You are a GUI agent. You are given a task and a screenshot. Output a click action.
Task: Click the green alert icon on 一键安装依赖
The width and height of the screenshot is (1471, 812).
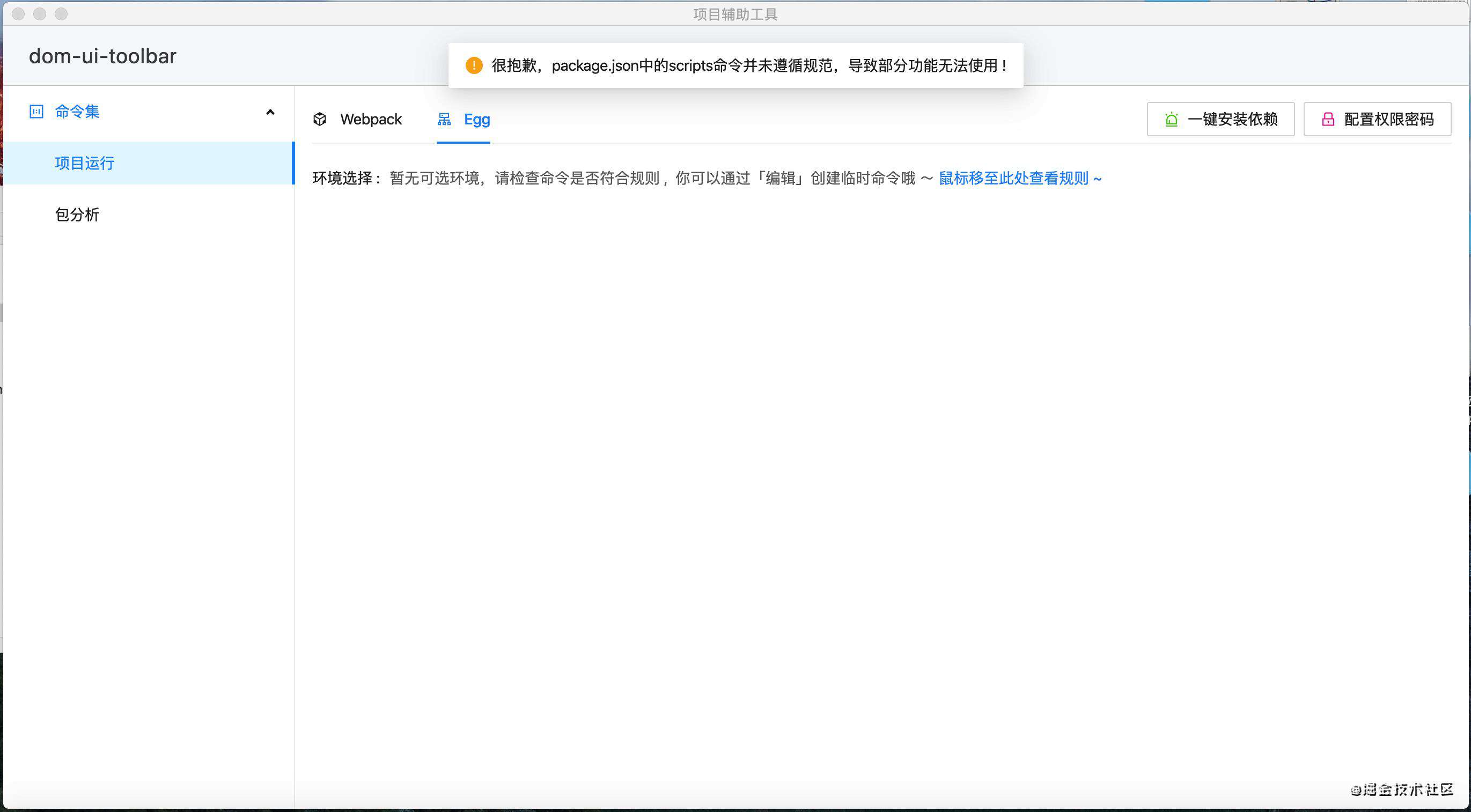pos(1172,120)
